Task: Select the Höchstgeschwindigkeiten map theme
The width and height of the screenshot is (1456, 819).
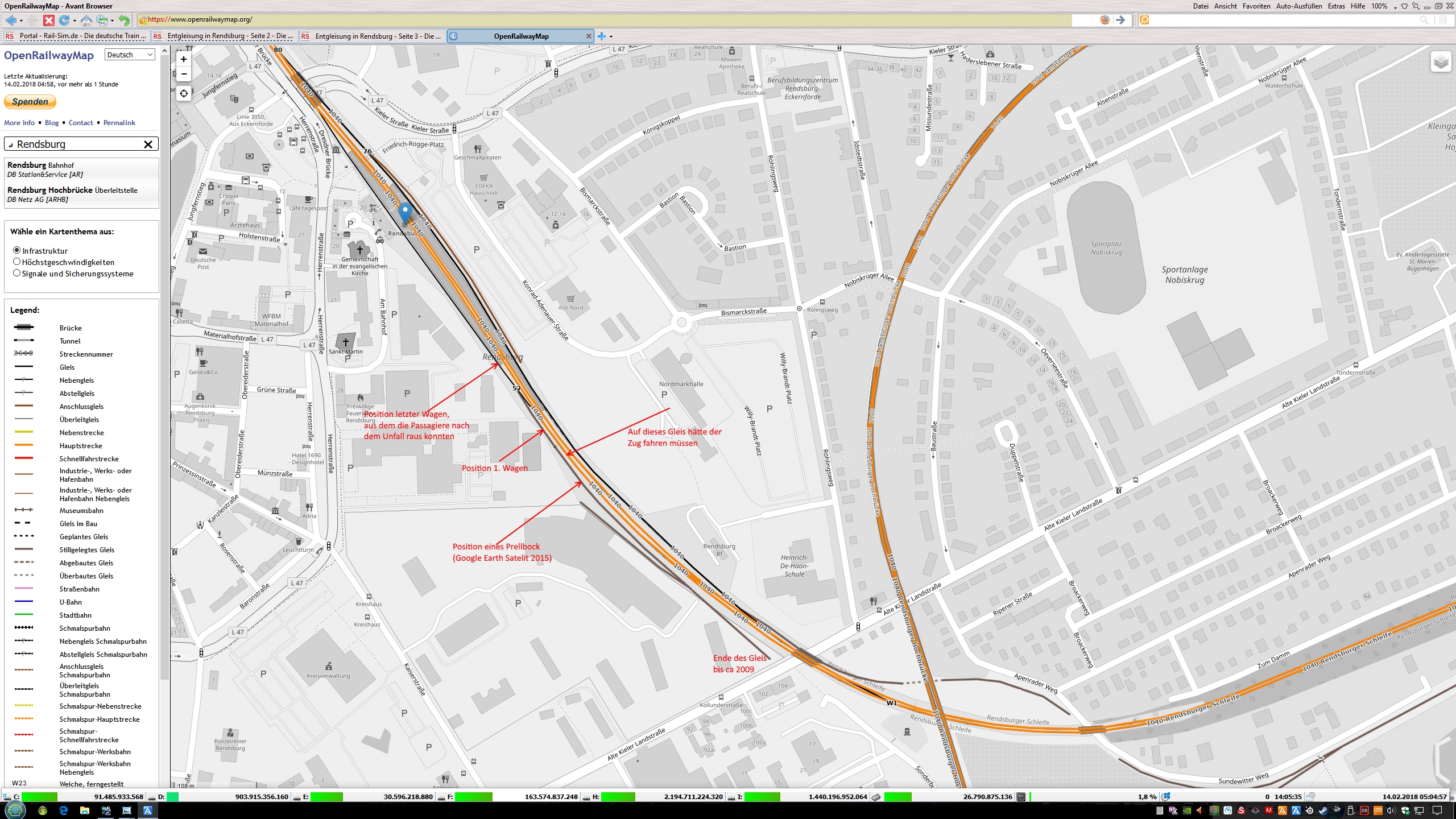Action: (16, 262)
